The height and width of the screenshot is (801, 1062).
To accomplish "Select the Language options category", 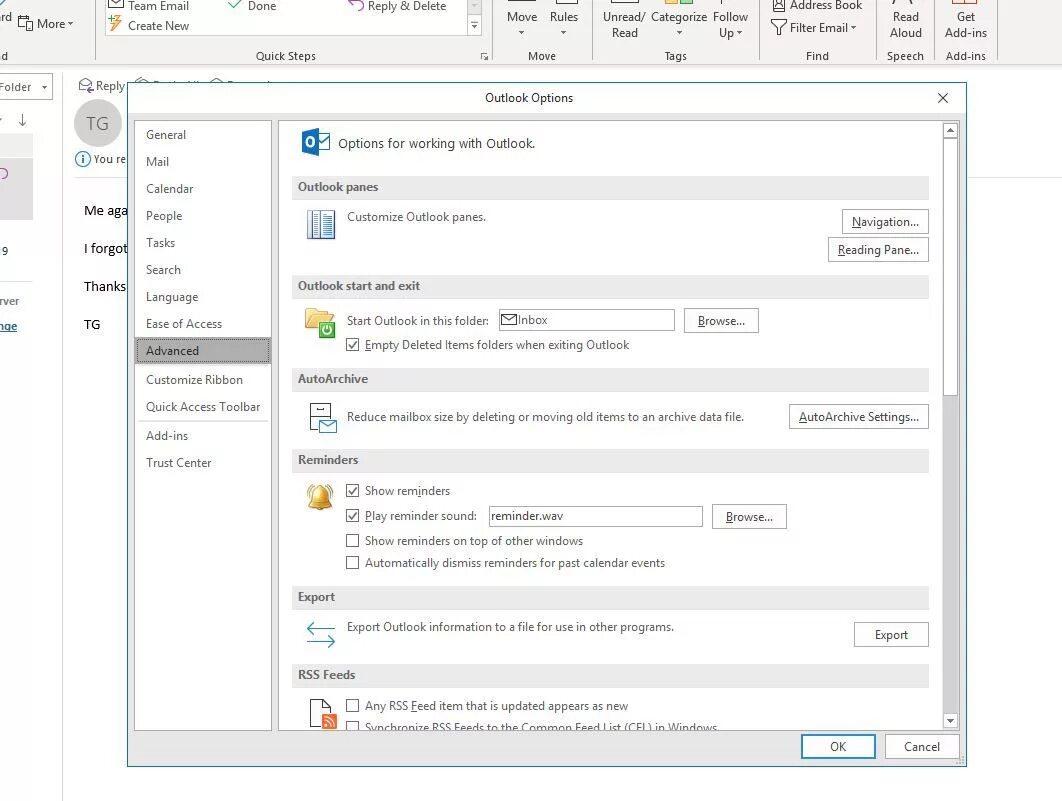I will coord(203,297).
